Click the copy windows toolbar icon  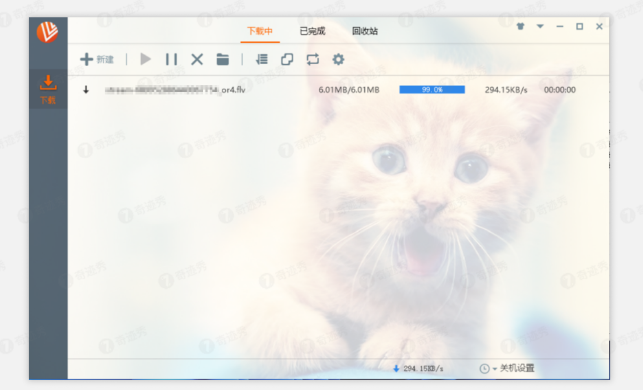tap(287, 59)
